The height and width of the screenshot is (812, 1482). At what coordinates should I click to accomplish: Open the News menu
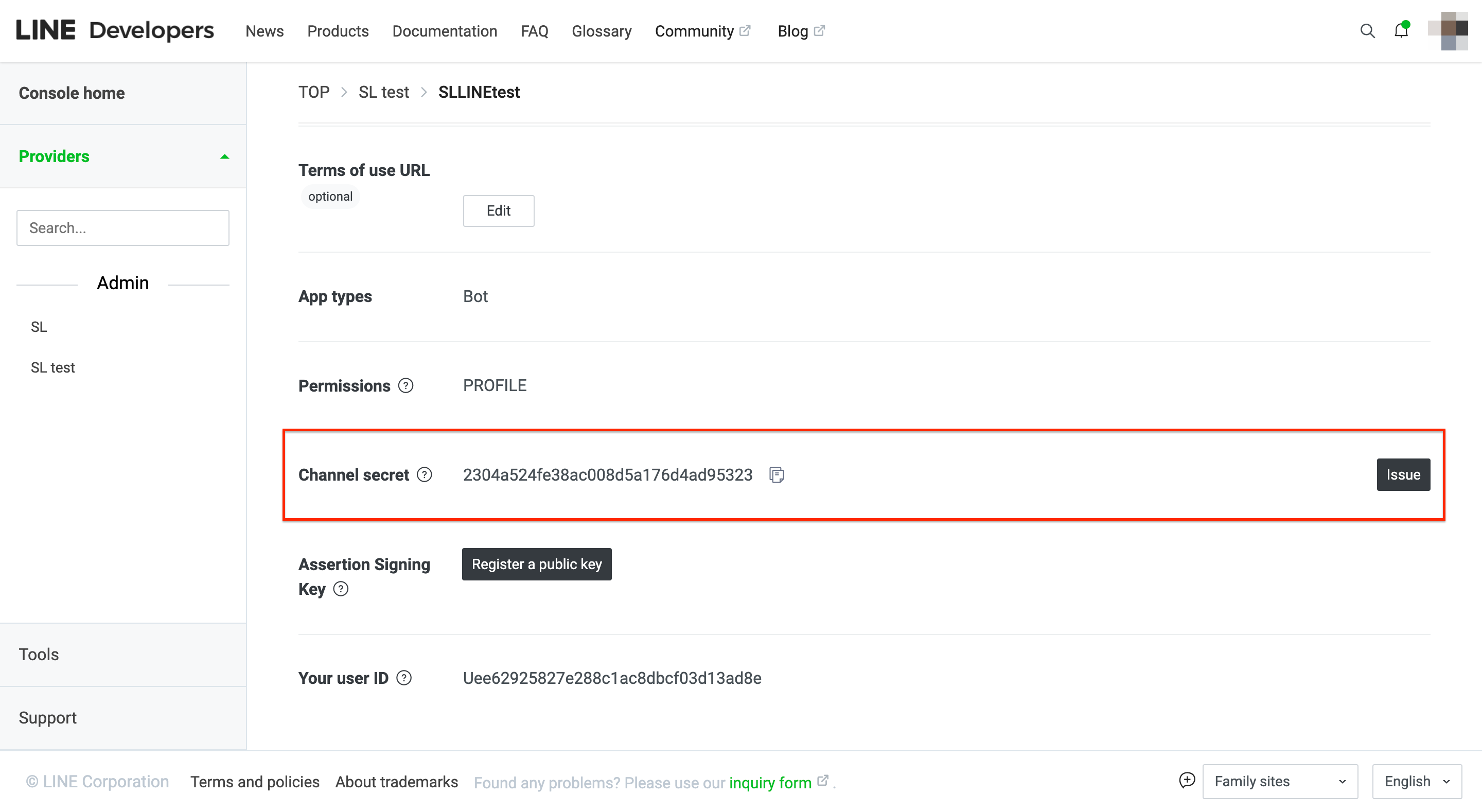(264, 31)
